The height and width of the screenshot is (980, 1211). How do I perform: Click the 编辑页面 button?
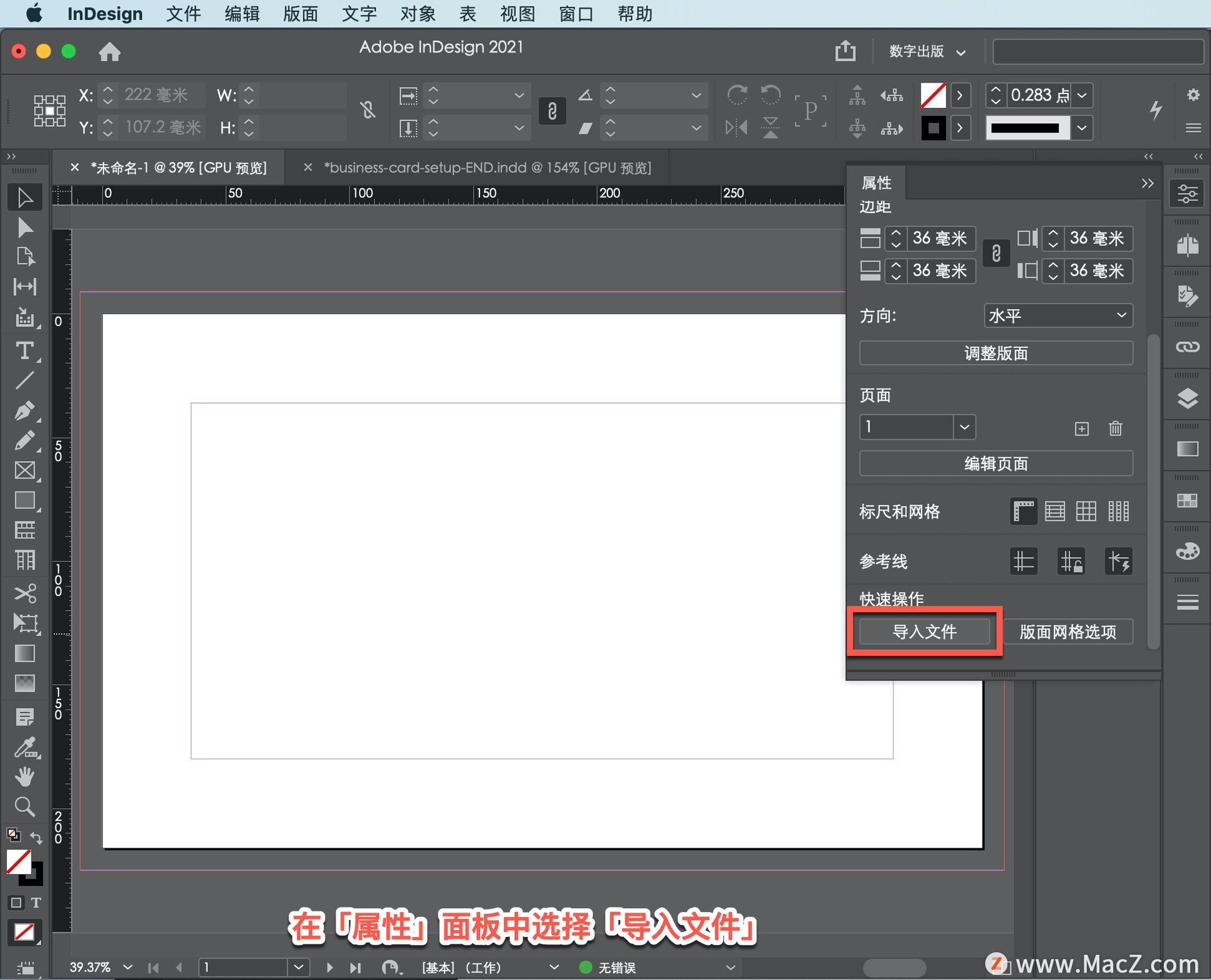[x=996, y=464]
